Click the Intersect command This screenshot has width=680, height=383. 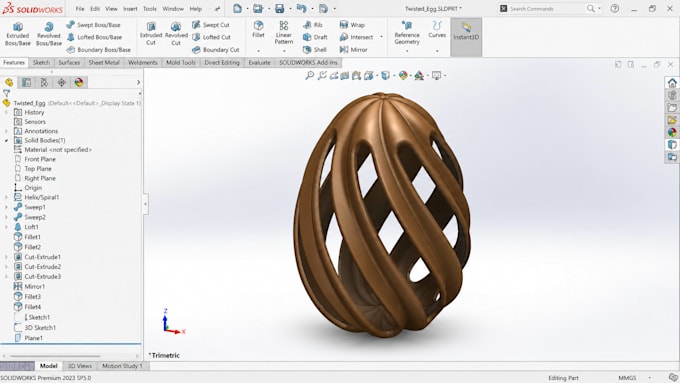click(x=356, y=37)
